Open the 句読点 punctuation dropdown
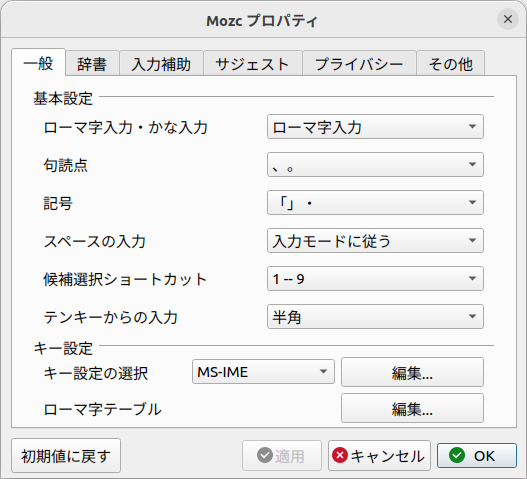The image size is (527, 479). point(375,165)
